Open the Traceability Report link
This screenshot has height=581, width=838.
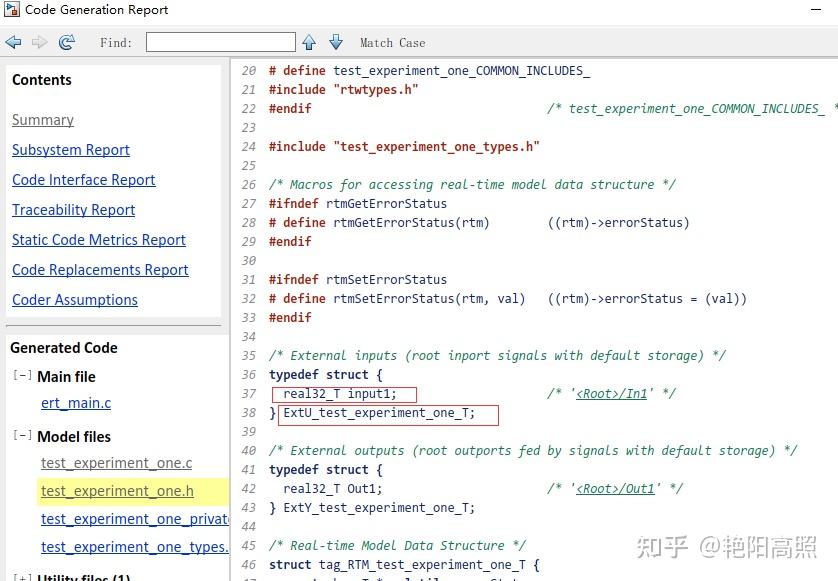(73, 210)
